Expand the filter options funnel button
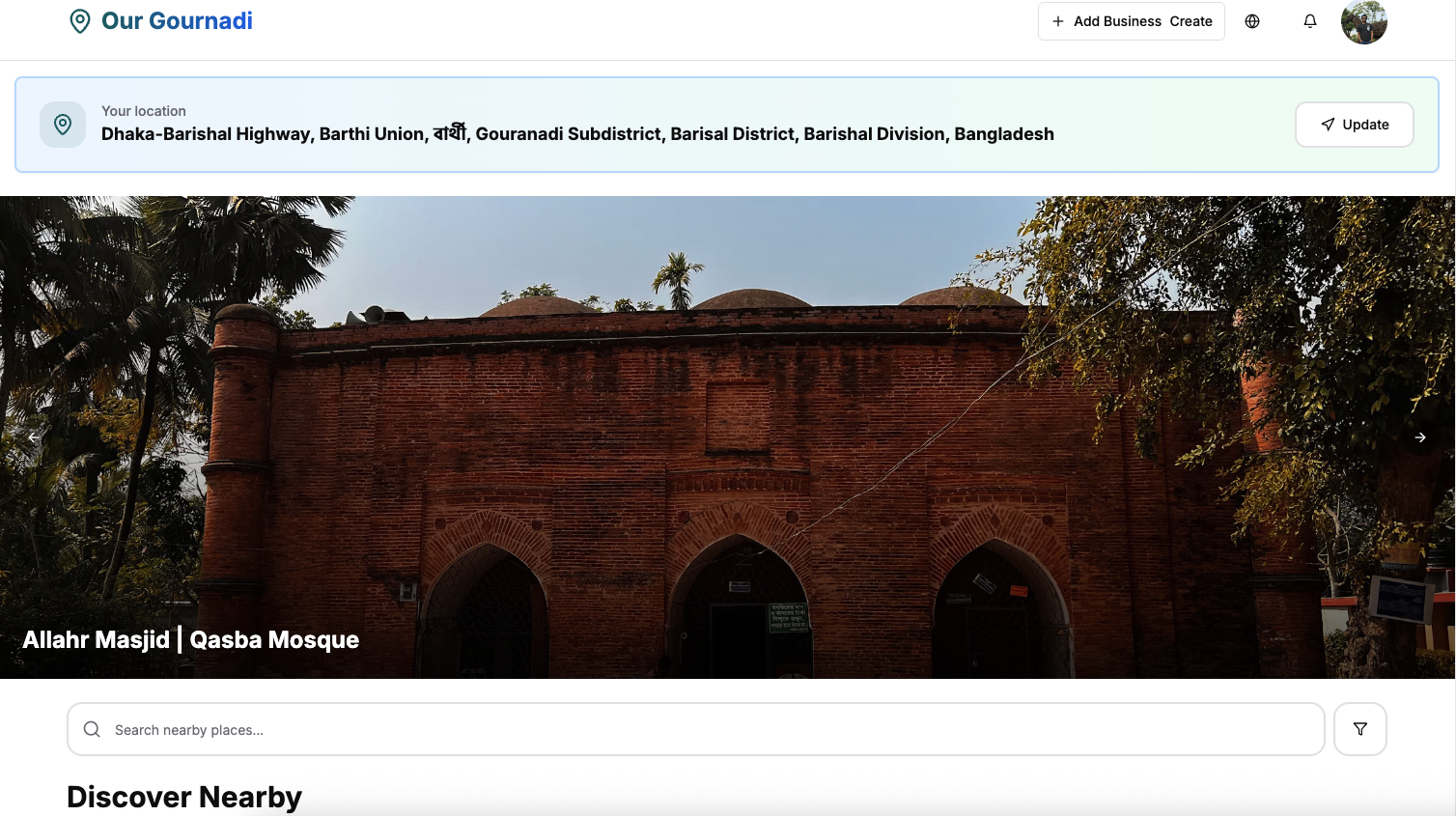This screenshot has width=1456, height=816. 1359,730
